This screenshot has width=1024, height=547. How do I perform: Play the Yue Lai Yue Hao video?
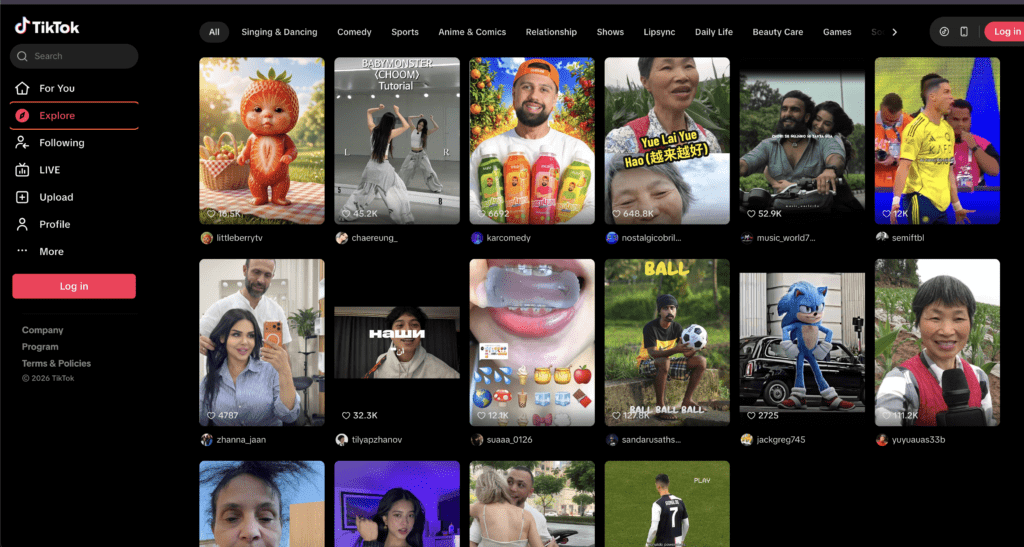667,141
